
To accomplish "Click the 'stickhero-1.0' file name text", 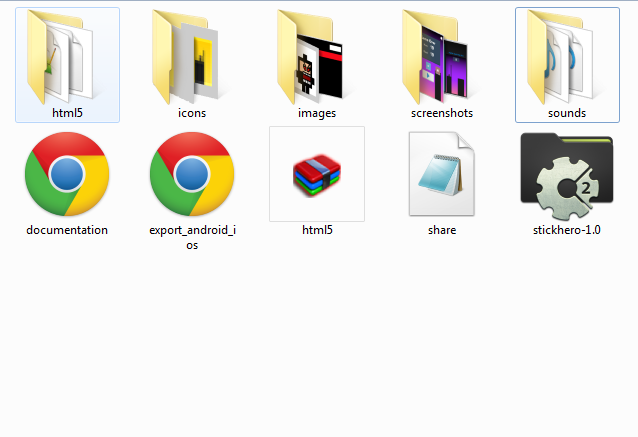I will (567, 230).
